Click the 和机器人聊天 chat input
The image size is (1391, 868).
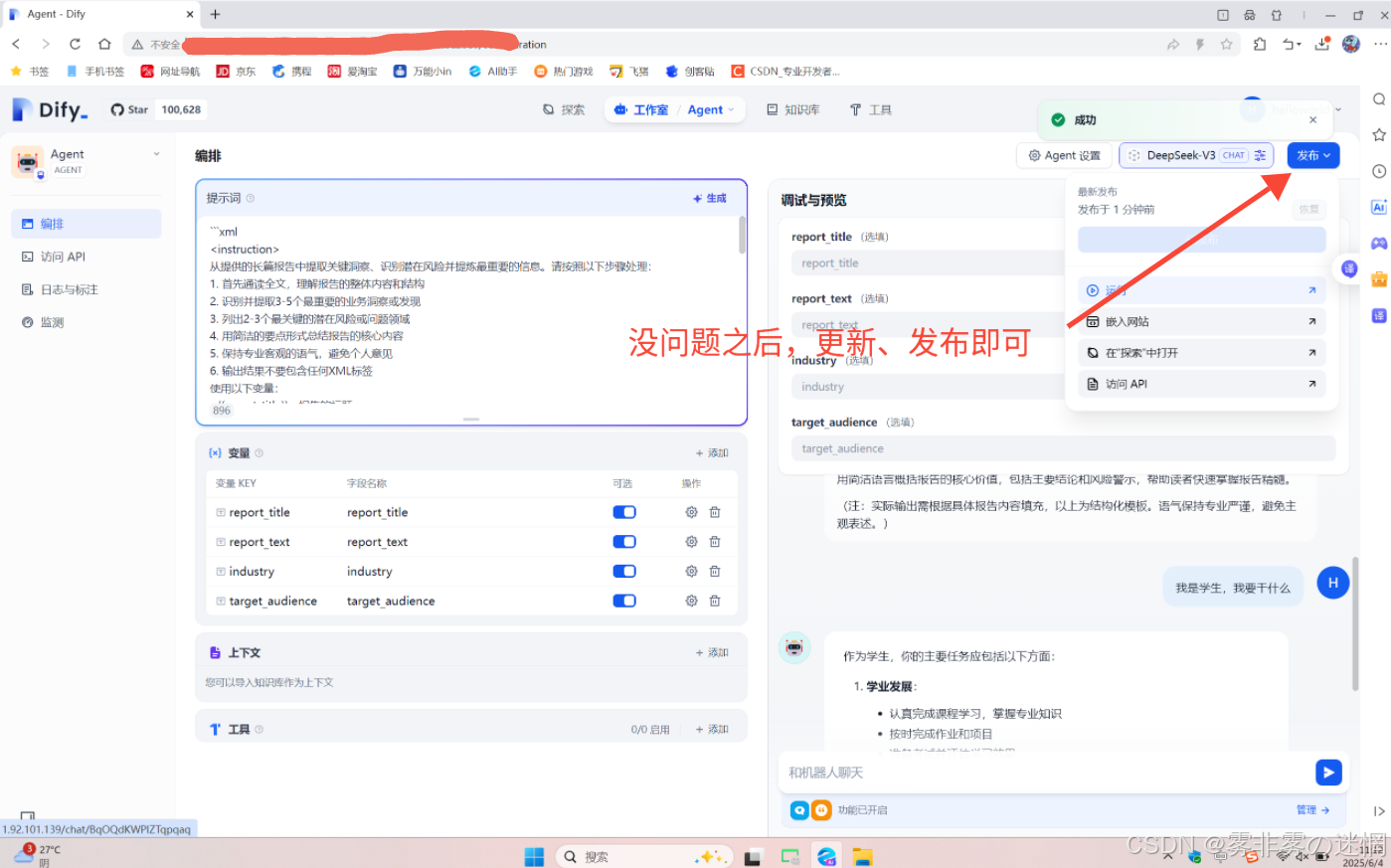point(1047,773)
